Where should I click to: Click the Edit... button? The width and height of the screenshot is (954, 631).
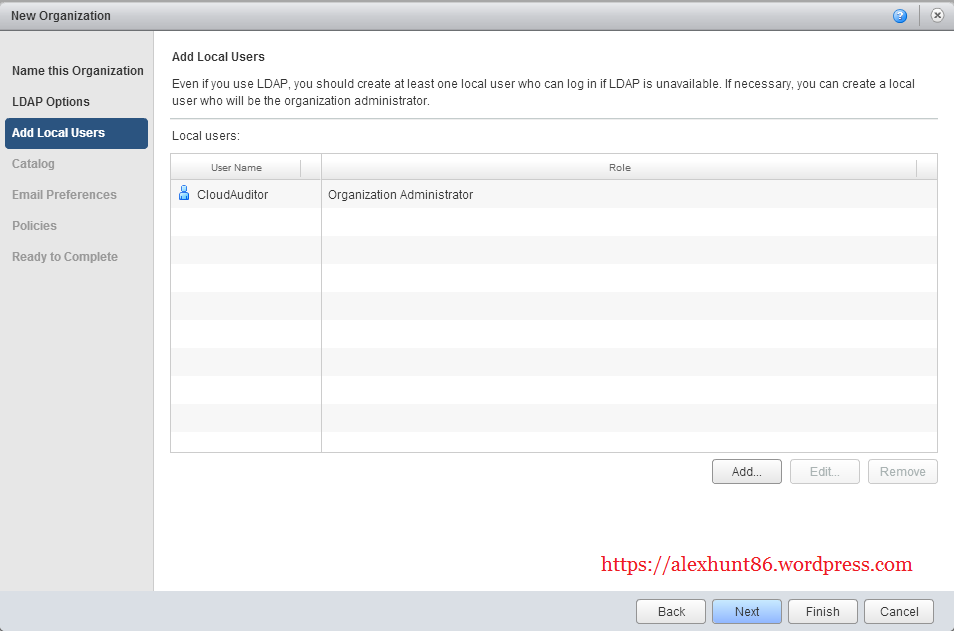pyautogui.click(x=824, y=472)
